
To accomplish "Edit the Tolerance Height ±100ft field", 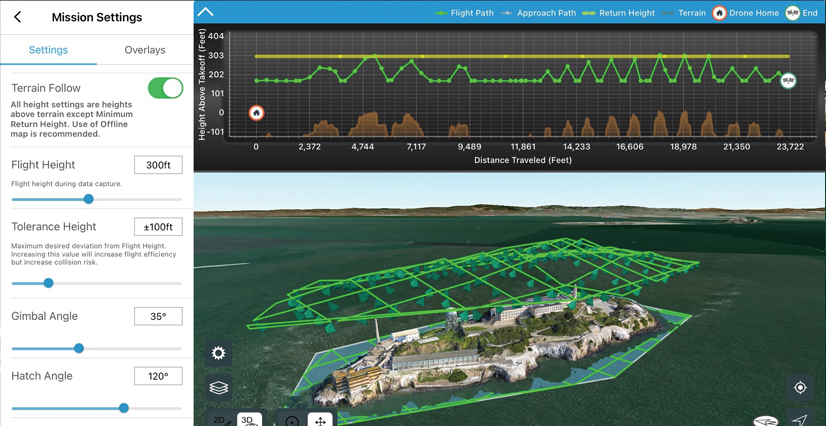I will click(x=158, y=226).
